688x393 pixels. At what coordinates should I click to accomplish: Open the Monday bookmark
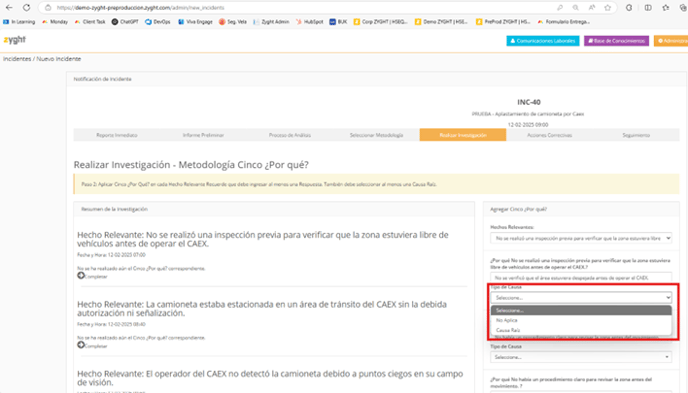click(x=55, y=21)
